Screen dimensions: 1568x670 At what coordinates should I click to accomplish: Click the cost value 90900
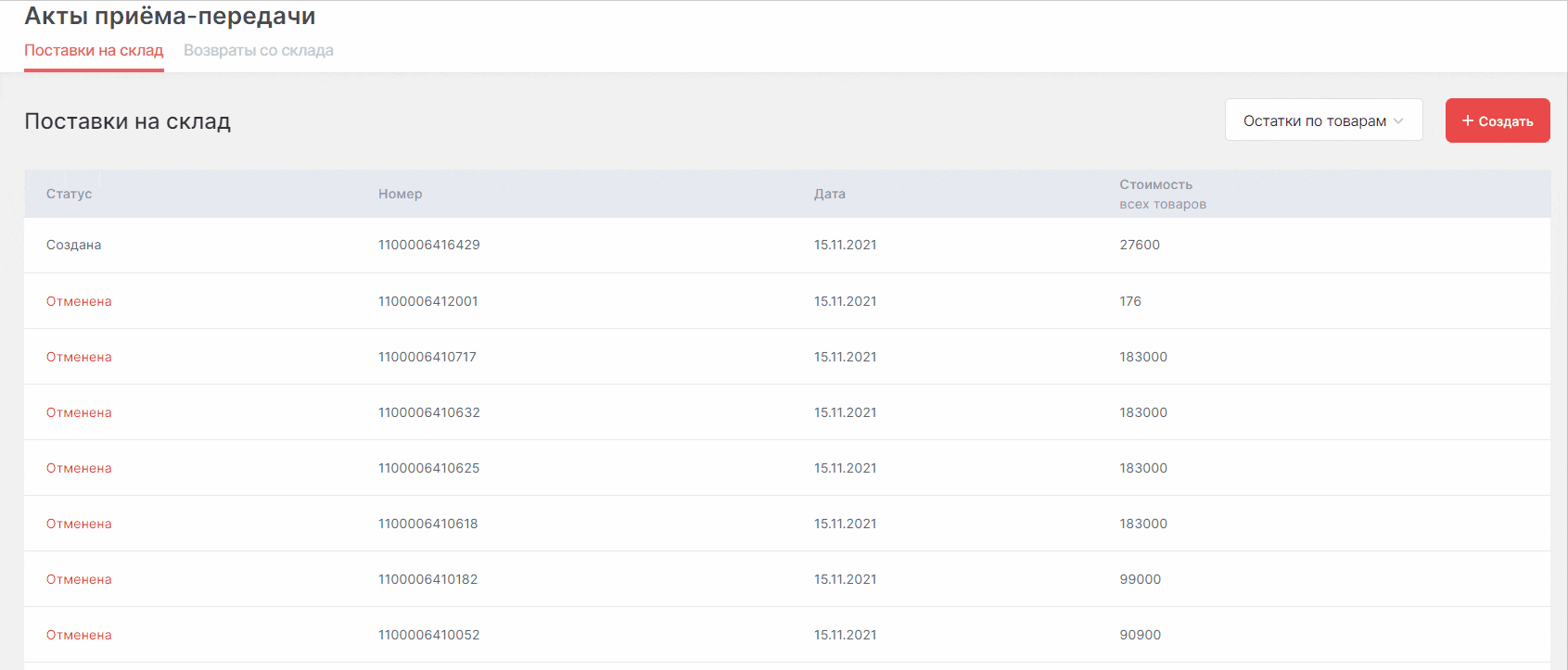pos(1141,635)
